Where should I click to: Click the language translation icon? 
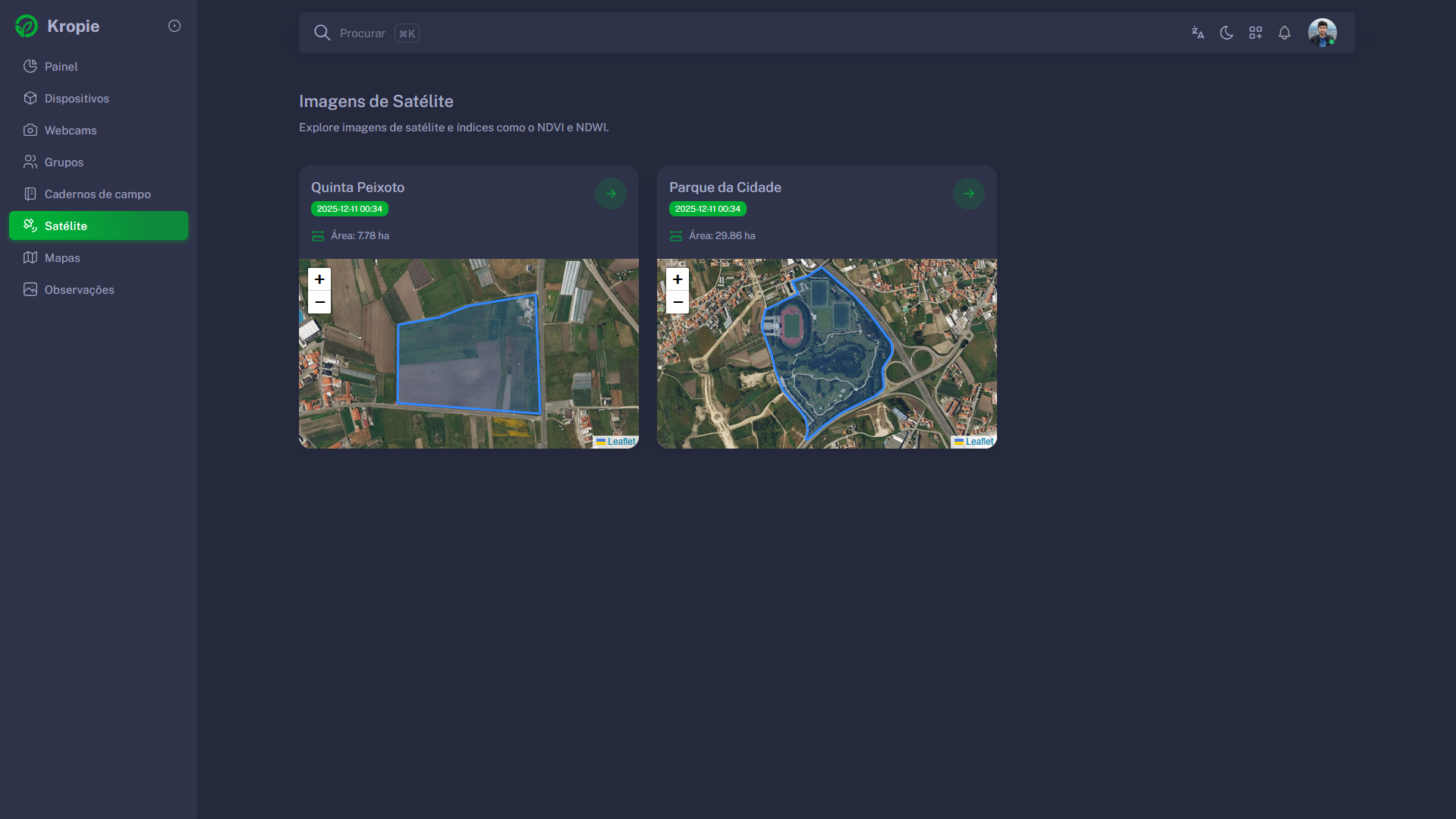(1197, 33)
